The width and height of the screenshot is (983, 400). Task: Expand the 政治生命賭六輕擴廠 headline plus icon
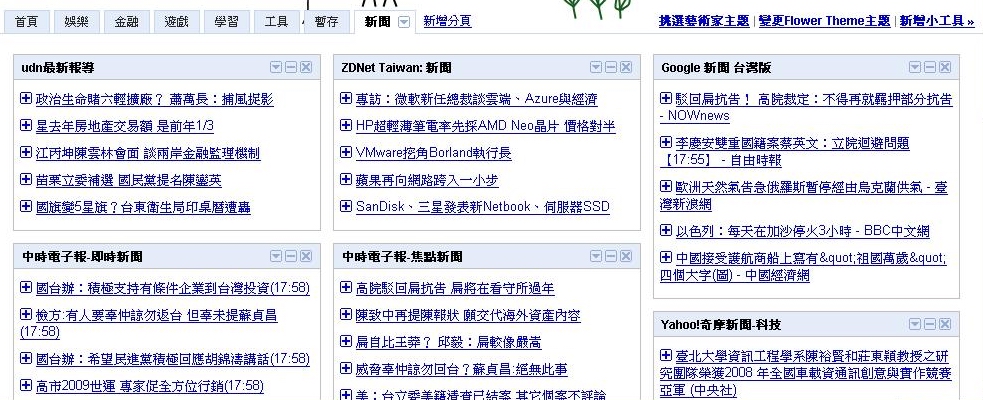click(26, 98)
